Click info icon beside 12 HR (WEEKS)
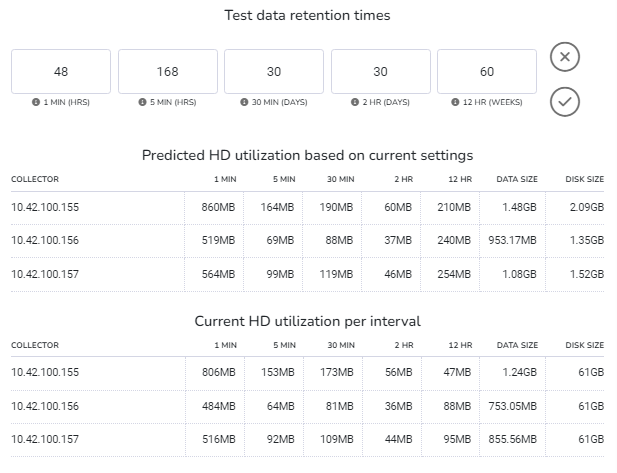The width and height of the screenshot is (617, 473). pyautogui.click(x=455, y=102)
